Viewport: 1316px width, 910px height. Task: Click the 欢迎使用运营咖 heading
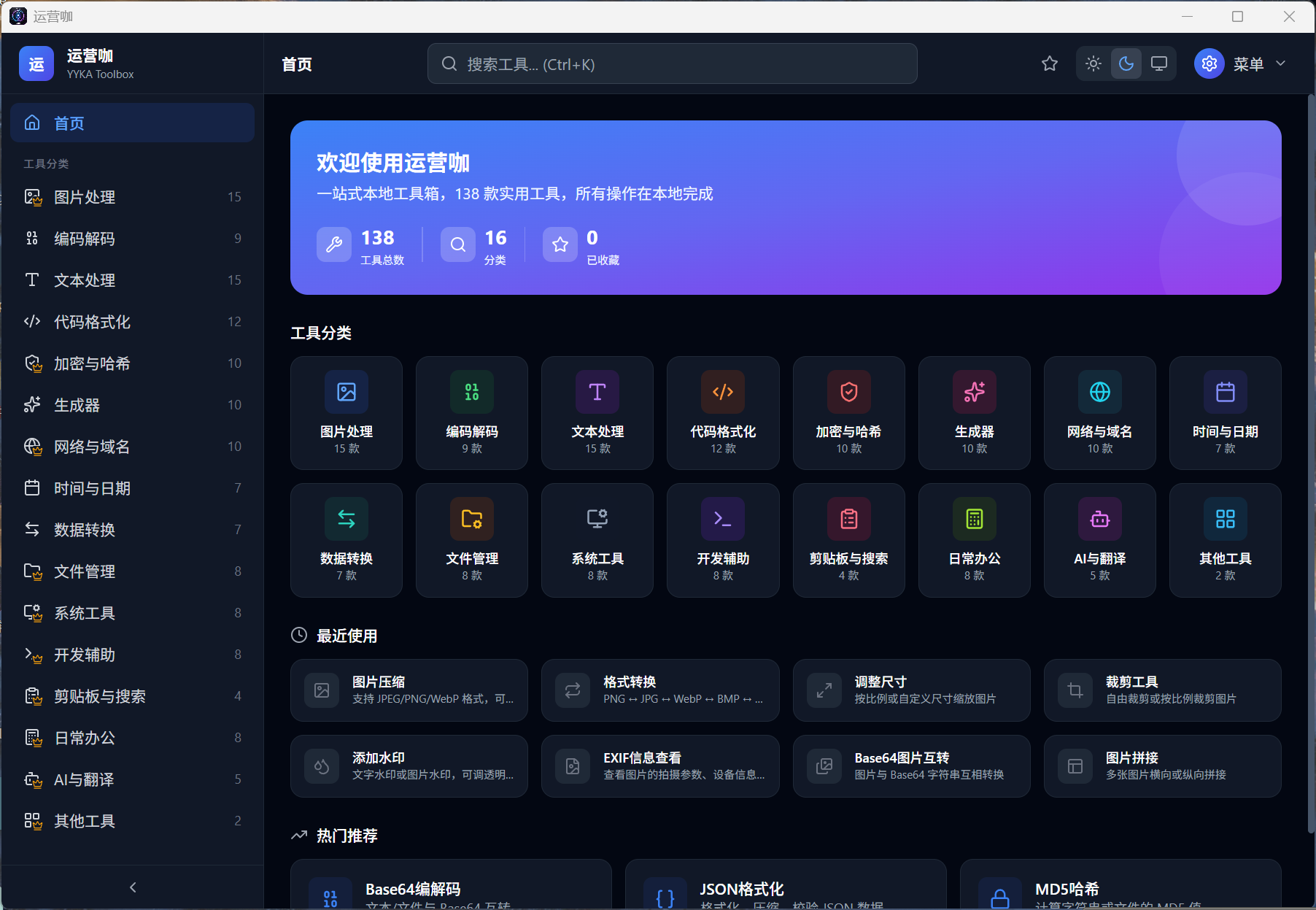coord(393,163)
